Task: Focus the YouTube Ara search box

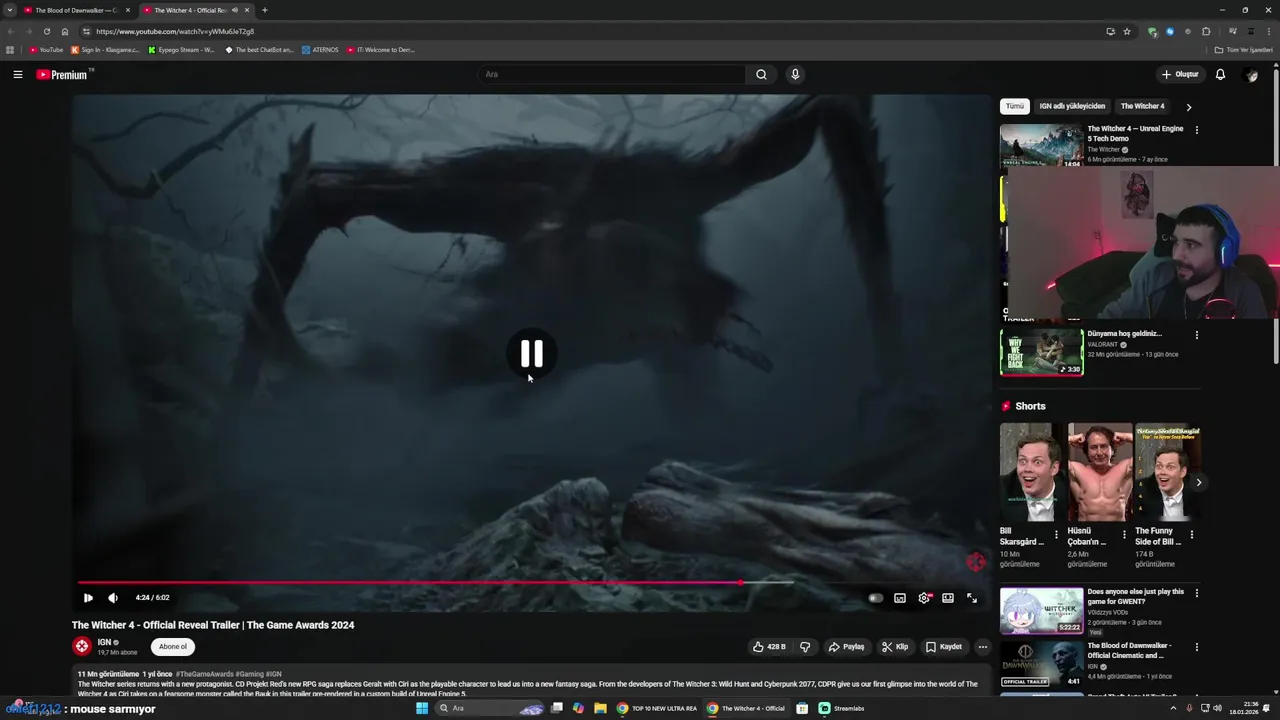Action: coord(612,74)
